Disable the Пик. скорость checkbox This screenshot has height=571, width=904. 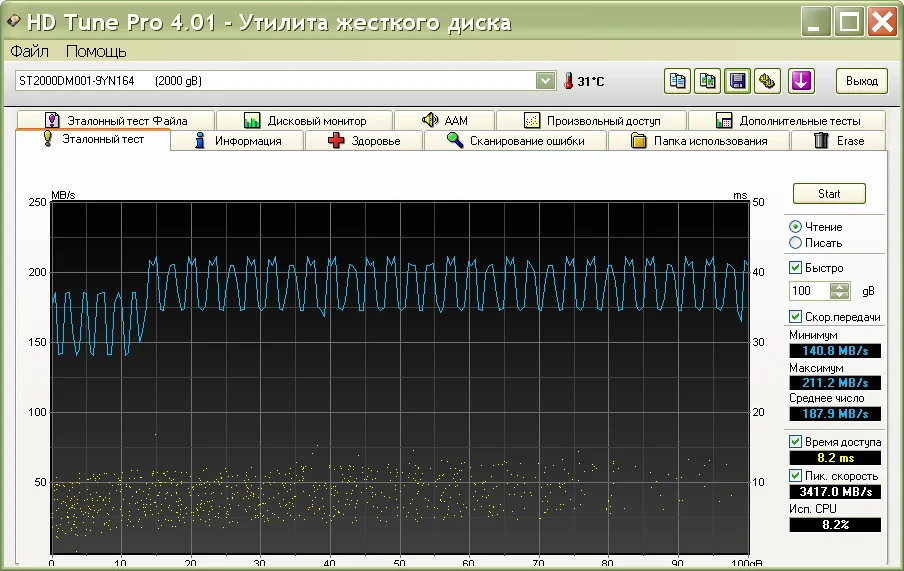796,475
